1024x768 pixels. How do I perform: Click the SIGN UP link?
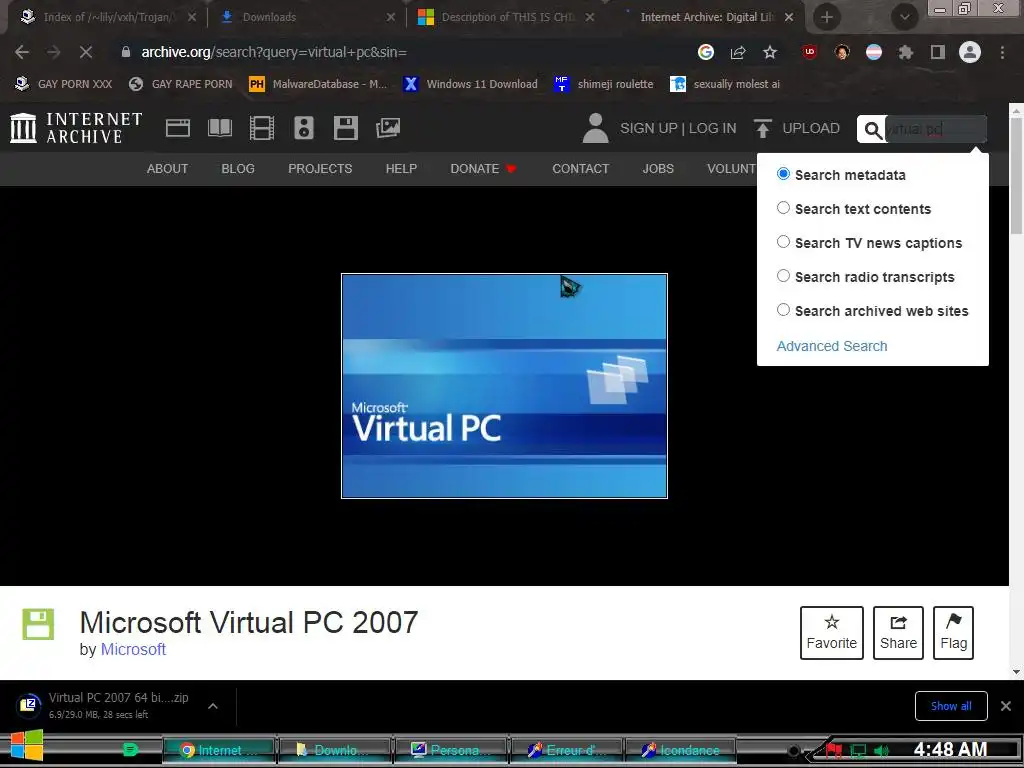(648, 128)
